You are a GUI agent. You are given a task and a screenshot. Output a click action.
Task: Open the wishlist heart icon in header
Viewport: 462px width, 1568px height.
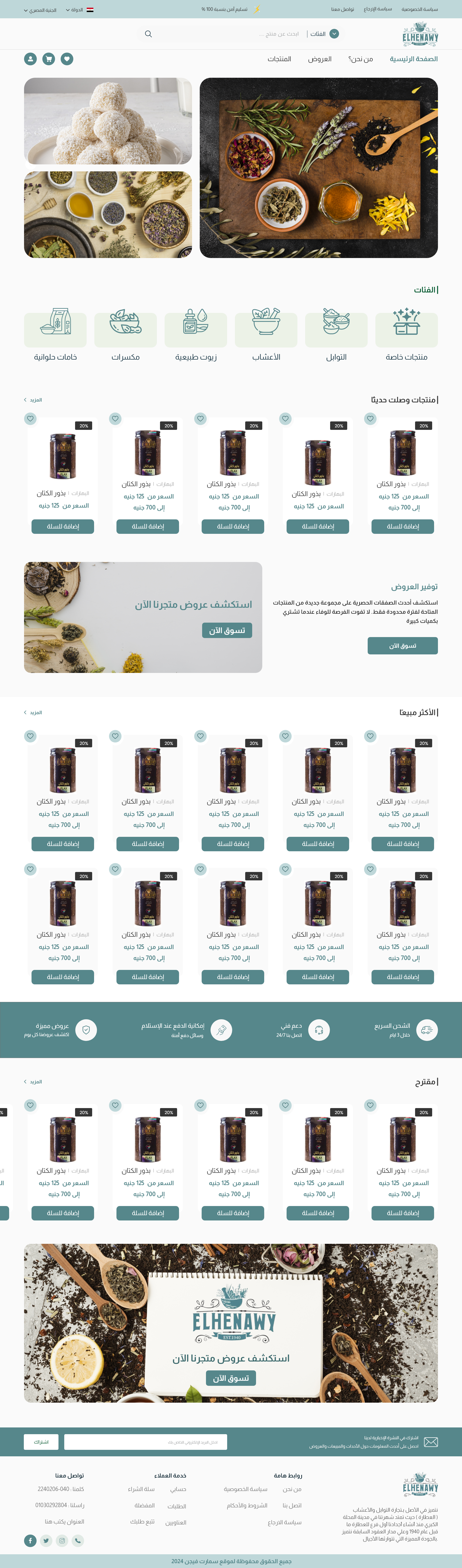pyautogui.click(x=67, y=59)
